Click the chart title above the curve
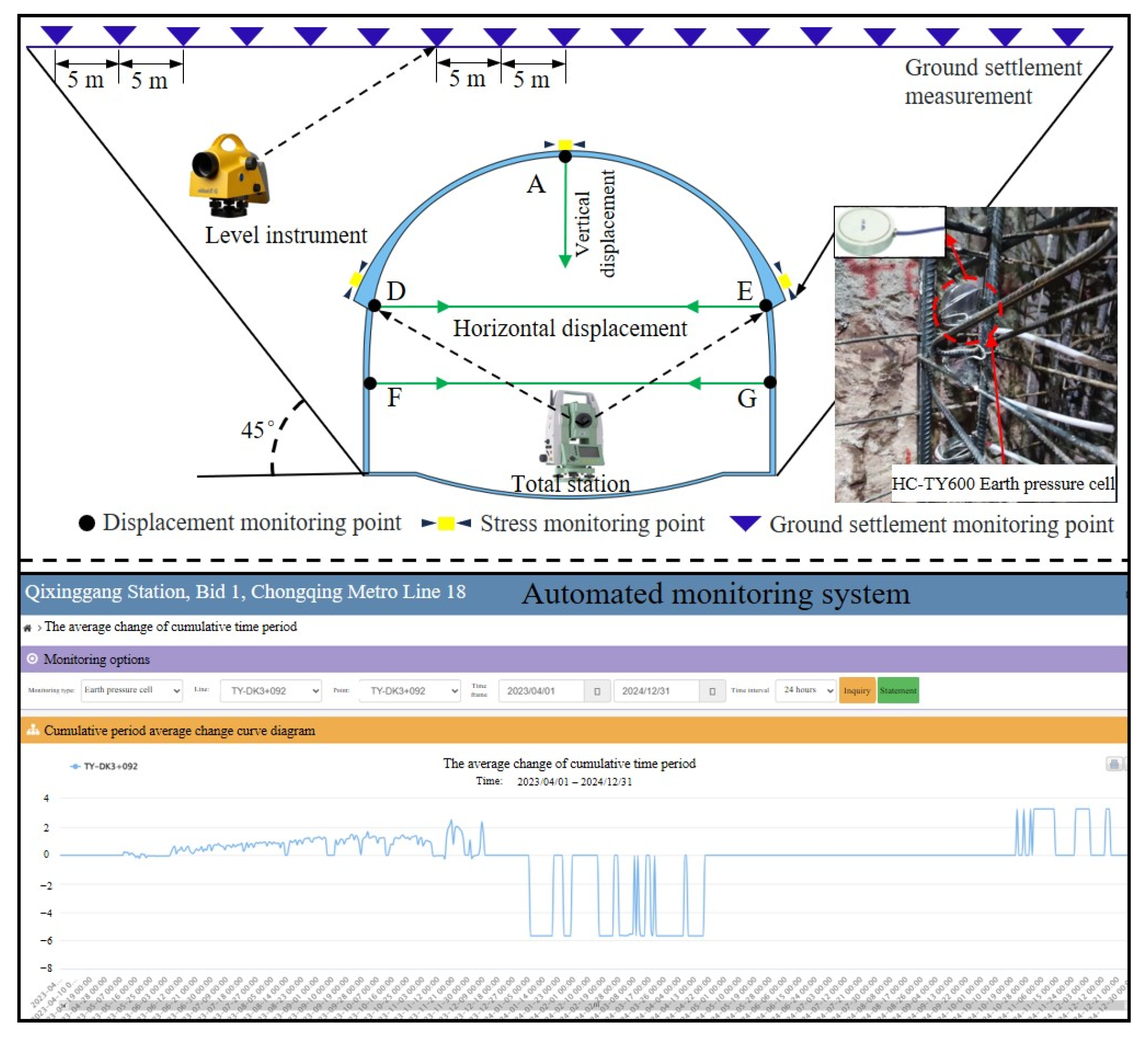1148x1041 pixels. pyautogui.click(x=569, y=764)
